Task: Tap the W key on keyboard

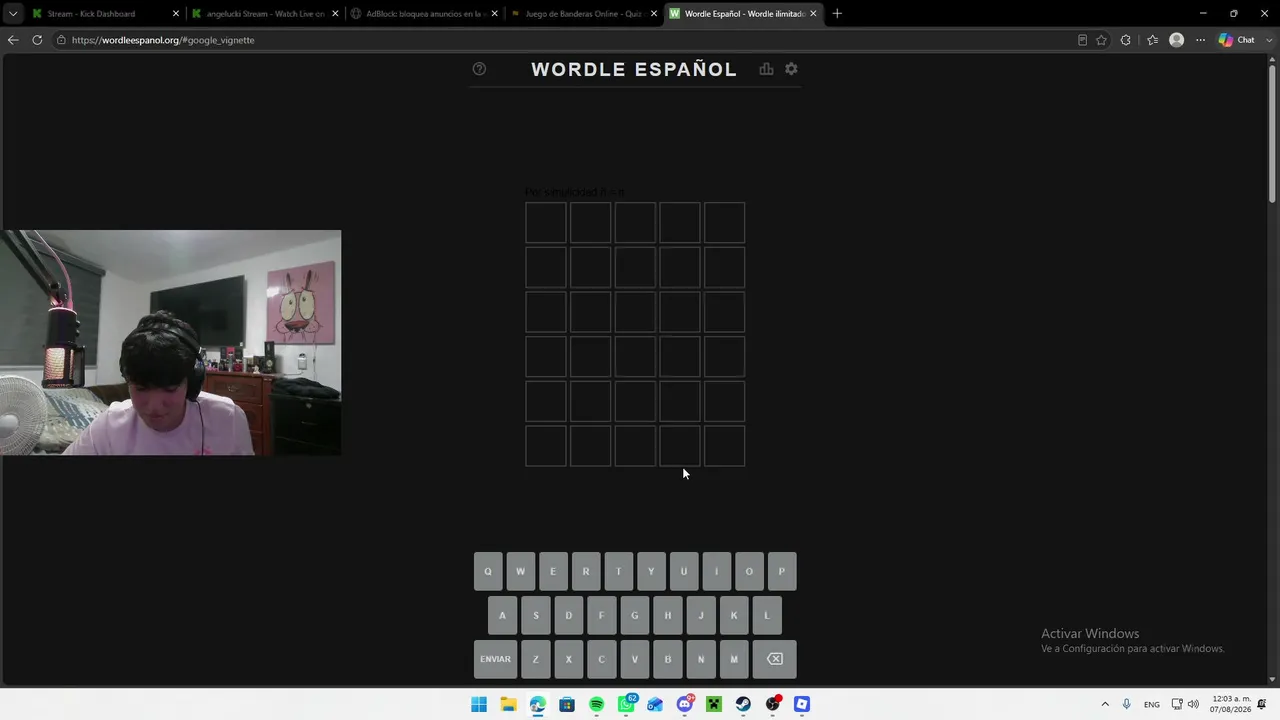Action: coord(520,572)
